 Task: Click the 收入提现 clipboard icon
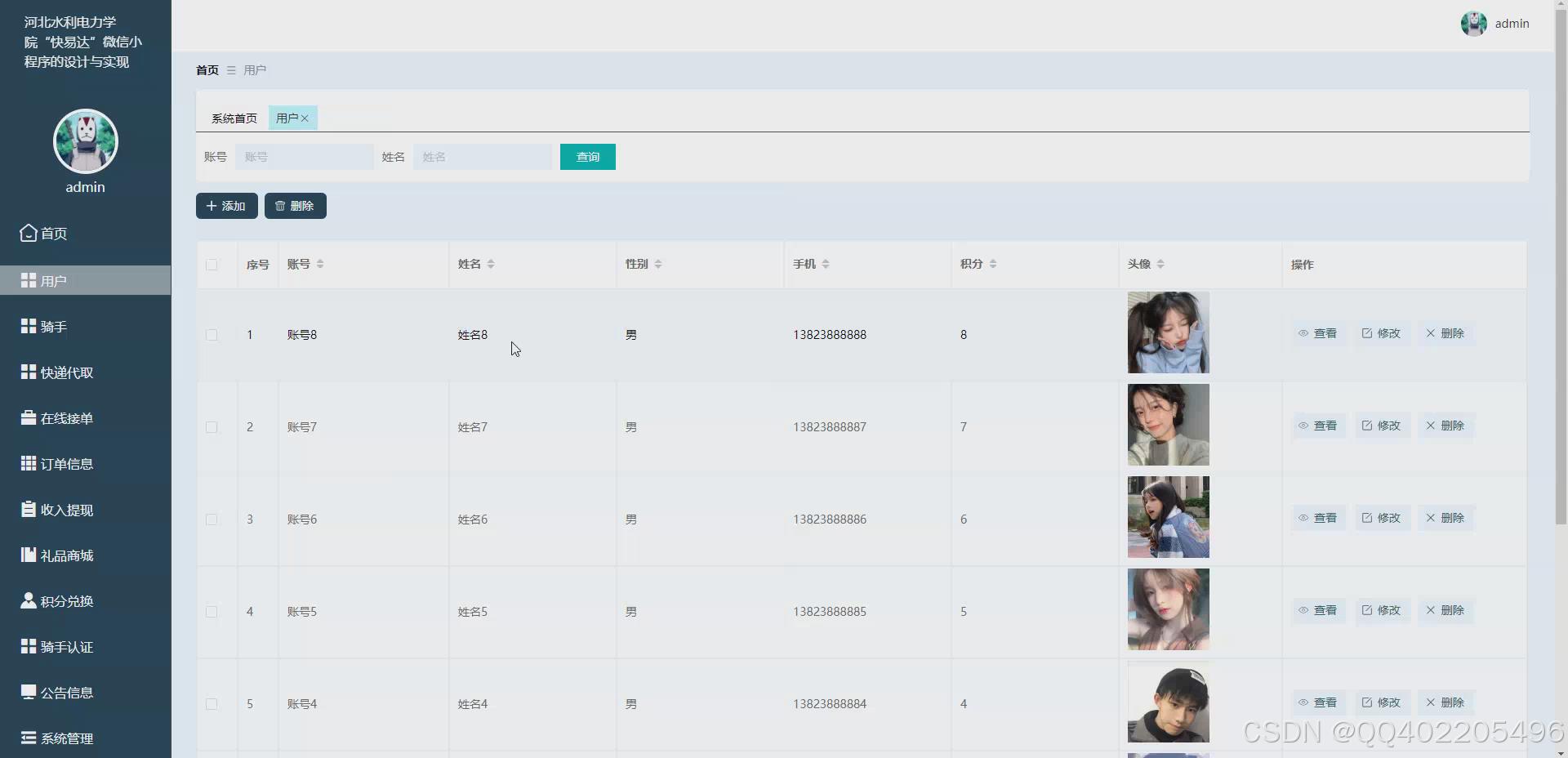pyautogui.click(x=28, y=509)
